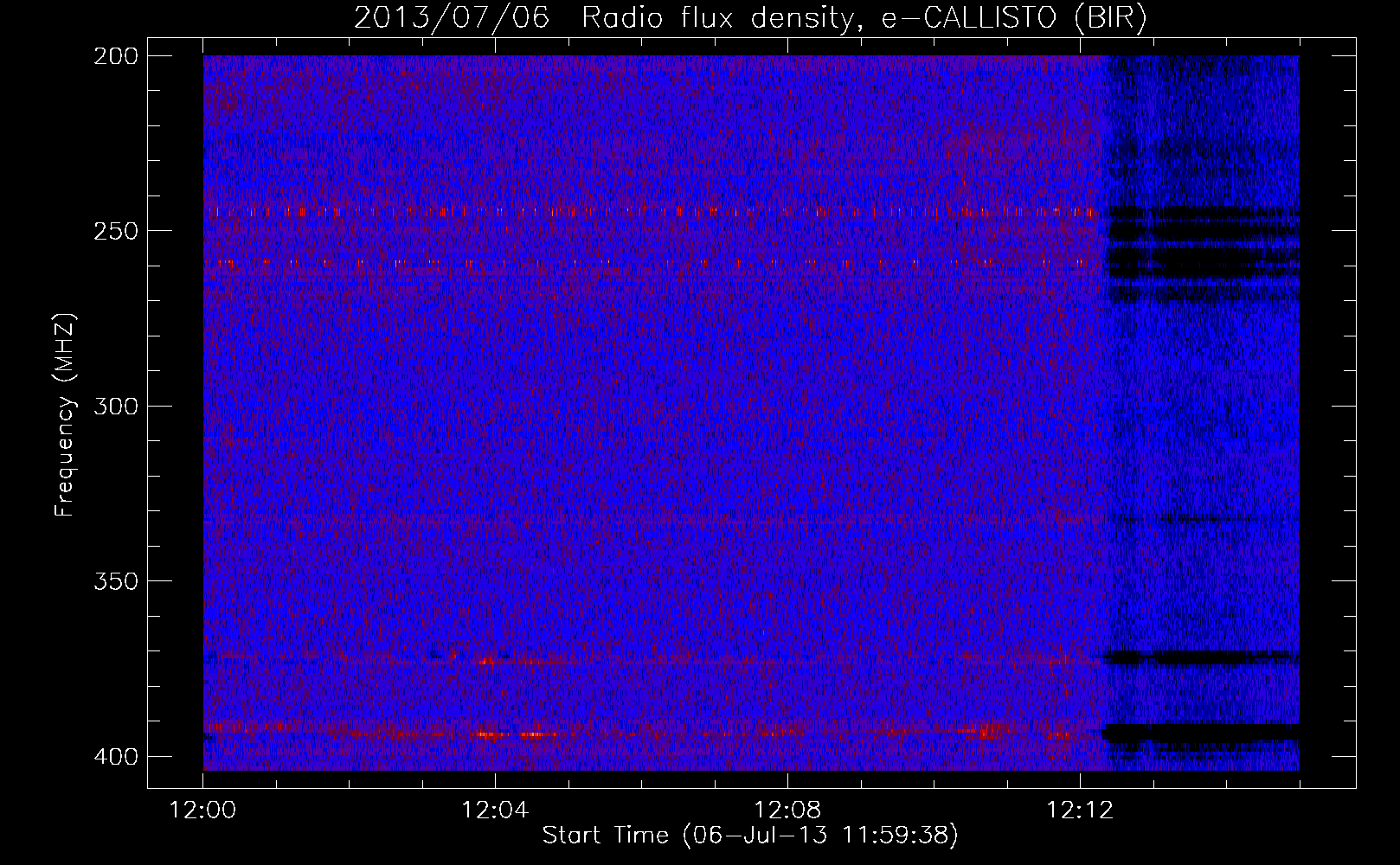Click the 12:00 time tick label
Image resolution: width=1400 pixels, height=865 pixels.
[x=202, y=811]
